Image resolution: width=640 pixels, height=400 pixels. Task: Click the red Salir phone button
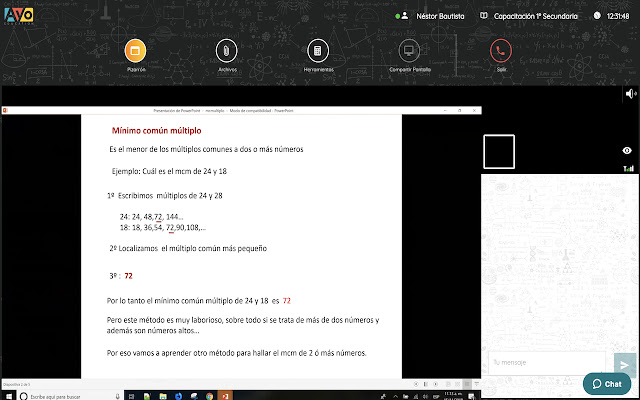pos(501,51)
